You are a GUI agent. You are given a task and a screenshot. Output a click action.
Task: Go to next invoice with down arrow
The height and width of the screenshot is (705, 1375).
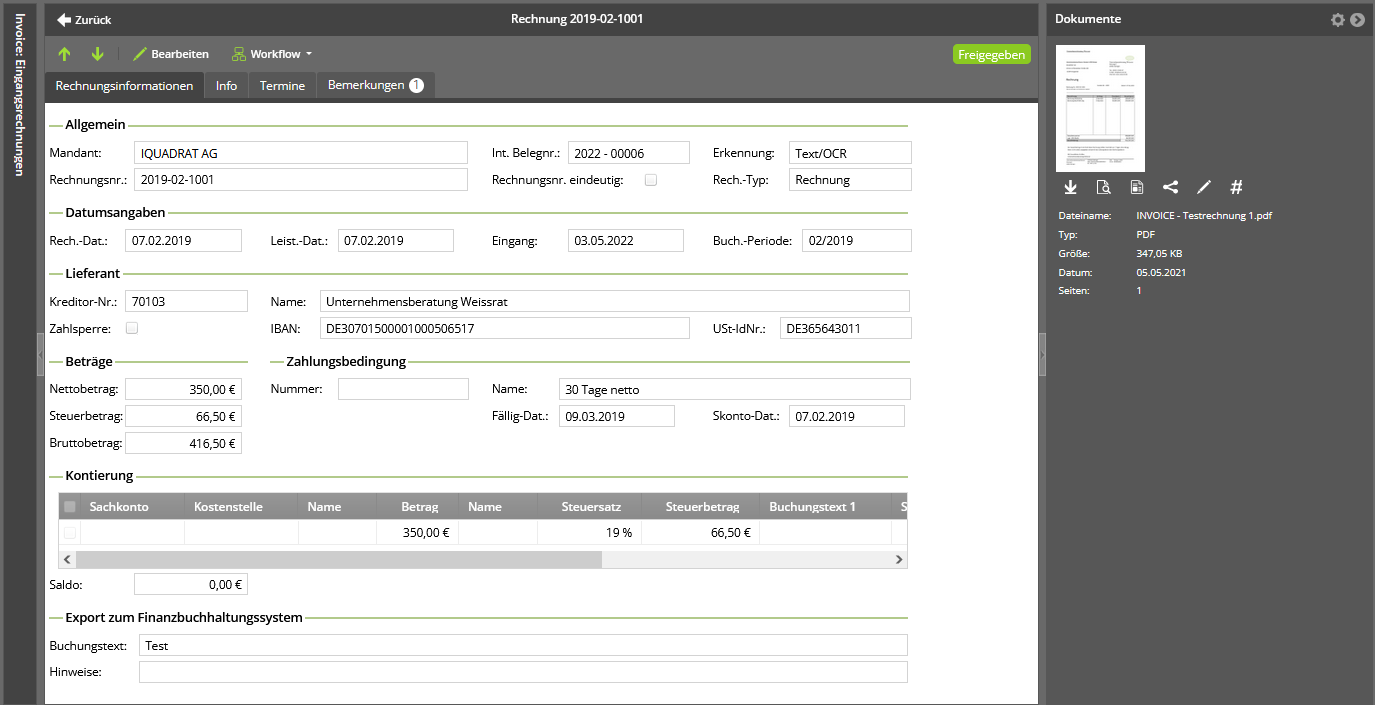coord(97,54)
